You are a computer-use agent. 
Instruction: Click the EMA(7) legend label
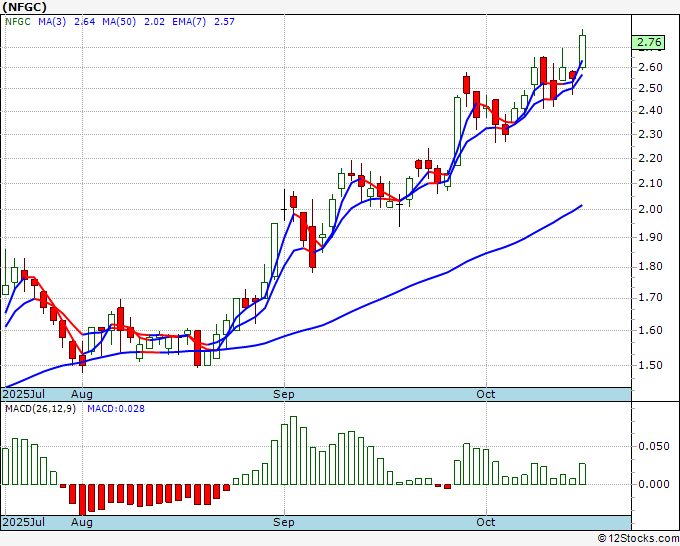[x=189, y=22]
